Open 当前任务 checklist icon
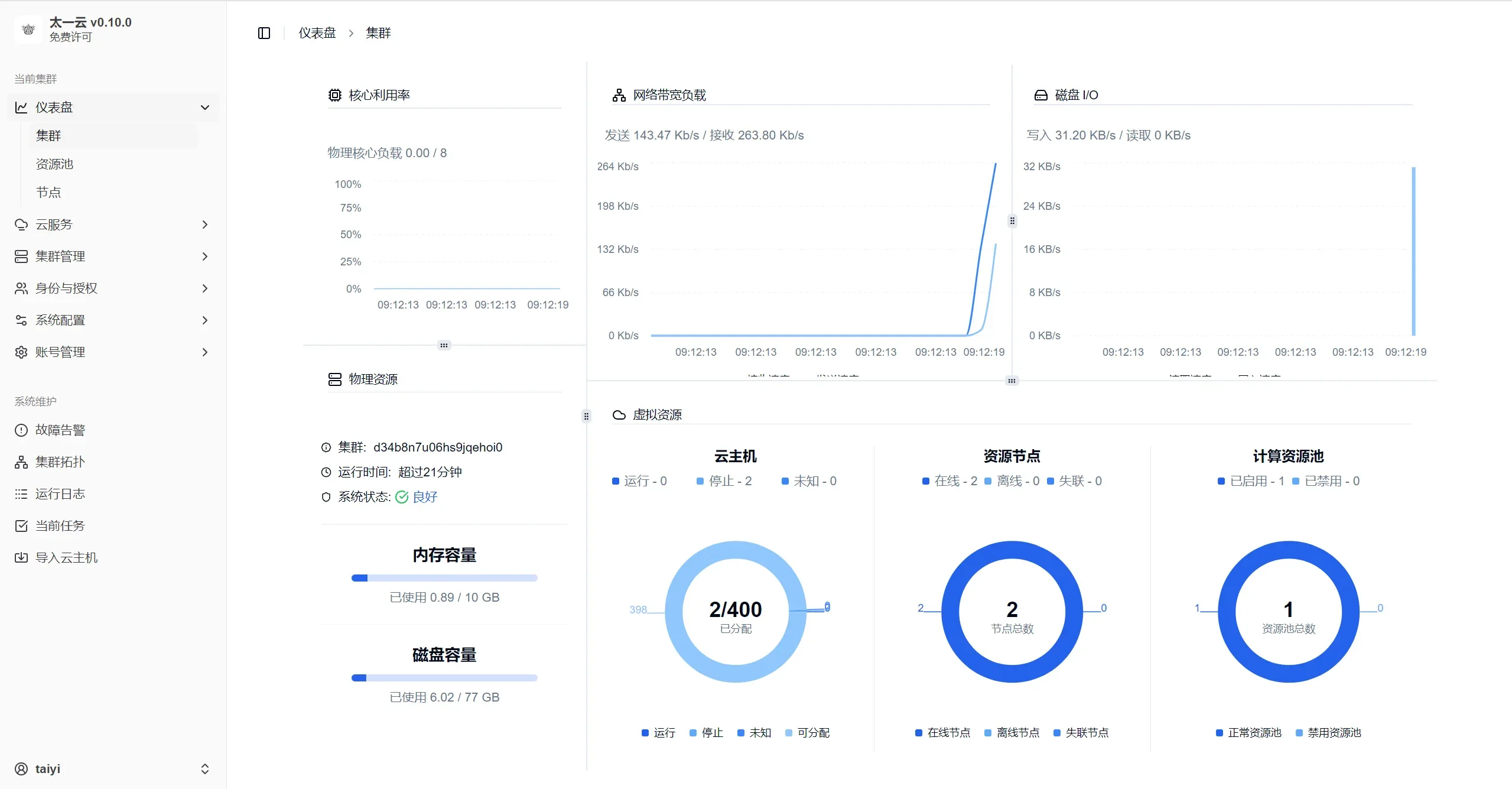Image resolution: width=1512 pixels, height=789 pixels. (21, 526)
